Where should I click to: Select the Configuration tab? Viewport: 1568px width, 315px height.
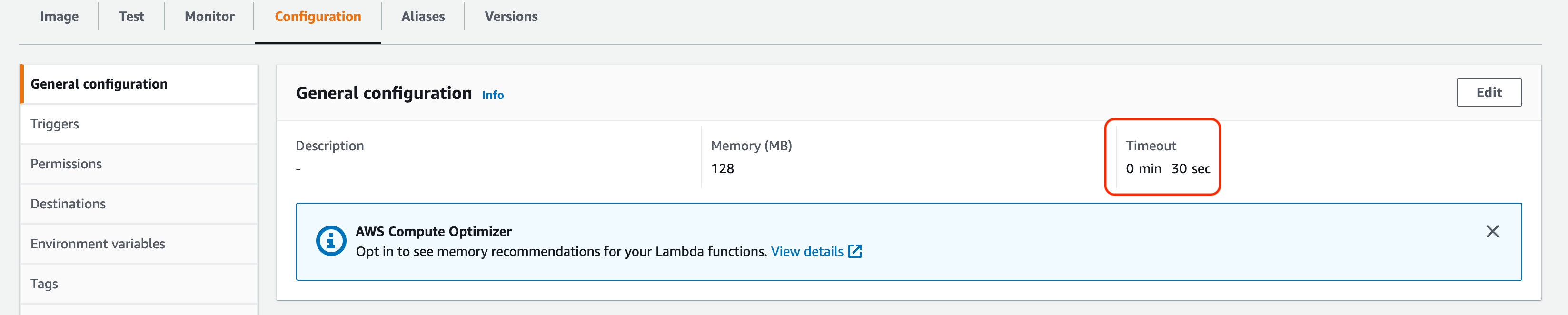318,17
